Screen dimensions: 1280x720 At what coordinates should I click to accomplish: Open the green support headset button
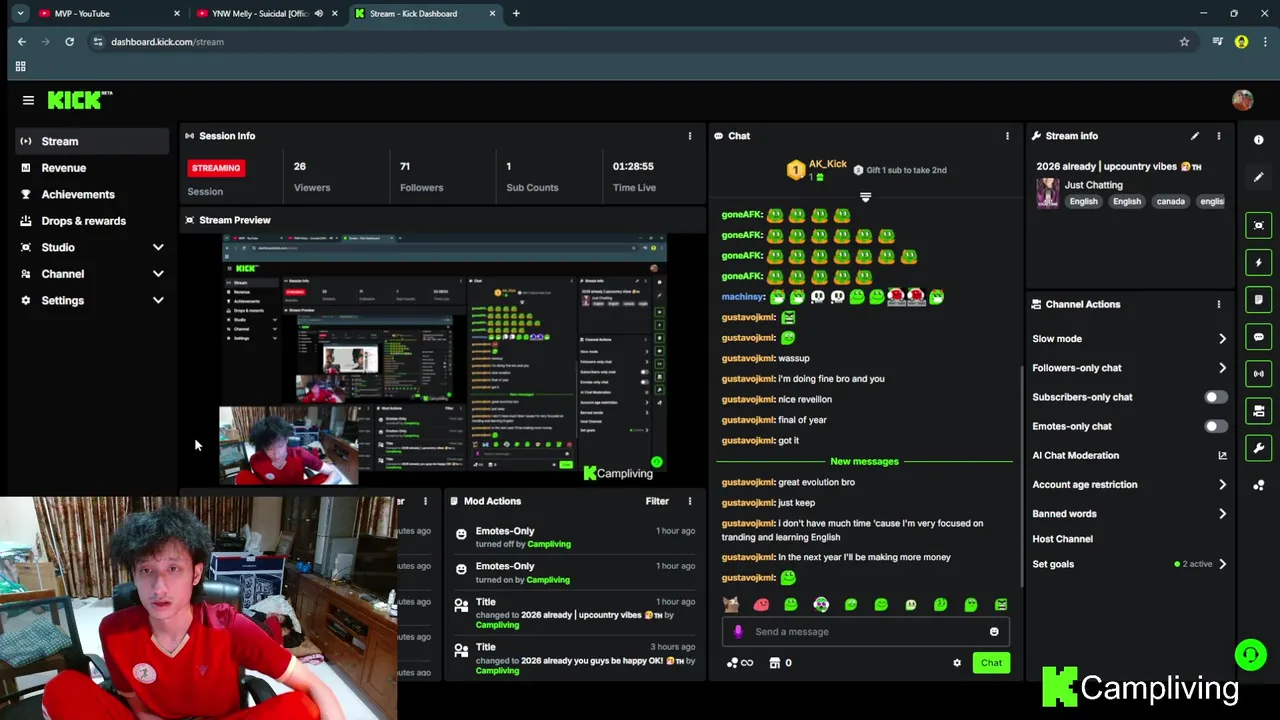1250,655
